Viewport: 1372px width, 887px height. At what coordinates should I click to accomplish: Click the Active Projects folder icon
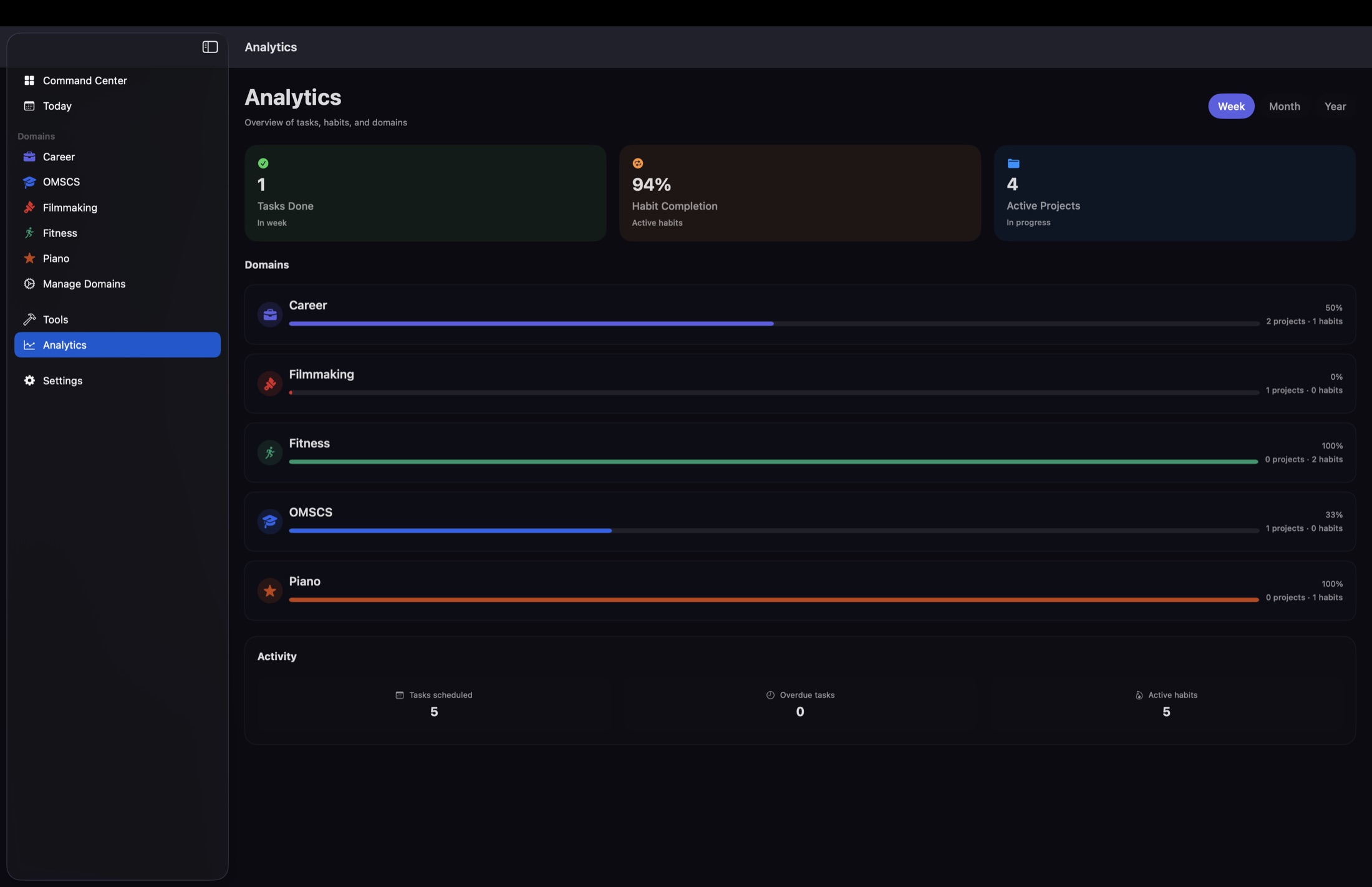click(x=1013, y=163)
